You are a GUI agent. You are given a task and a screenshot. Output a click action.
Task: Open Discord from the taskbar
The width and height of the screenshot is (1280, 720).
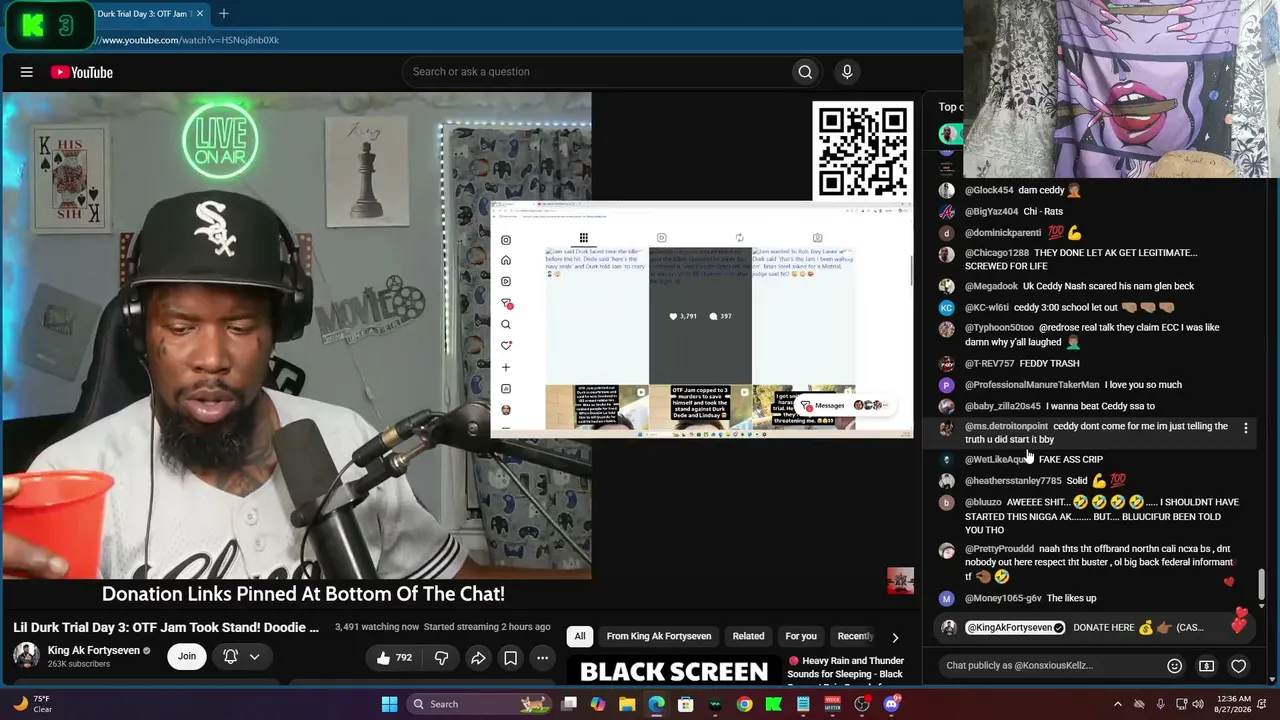(891, 704)
